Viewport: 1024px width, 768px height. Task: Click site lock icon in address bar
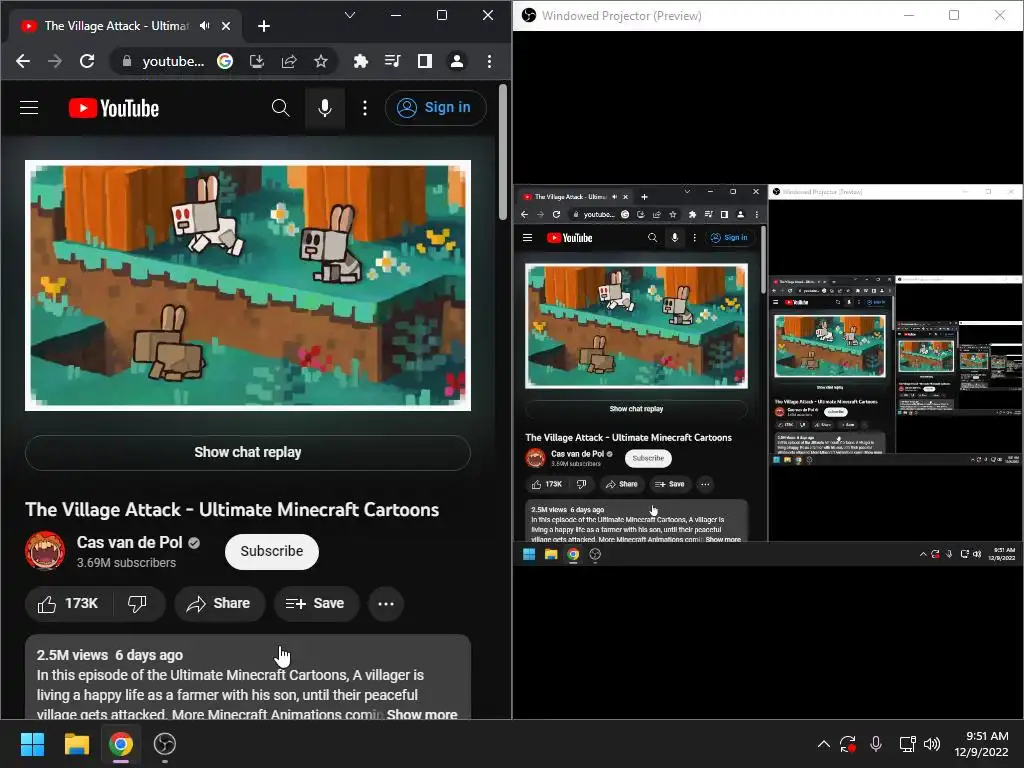click(x=127, y=61)
